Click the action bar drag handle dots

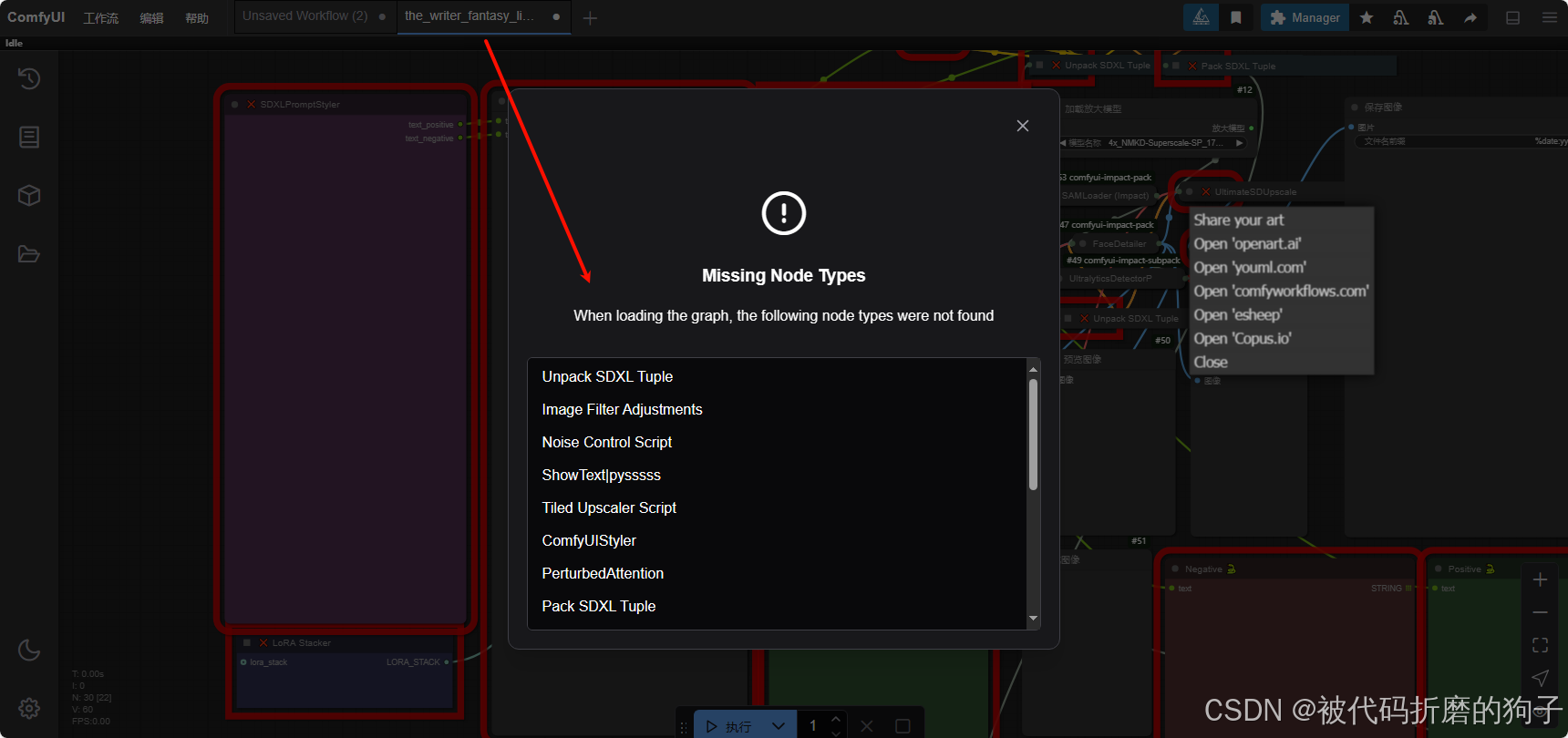684,727
